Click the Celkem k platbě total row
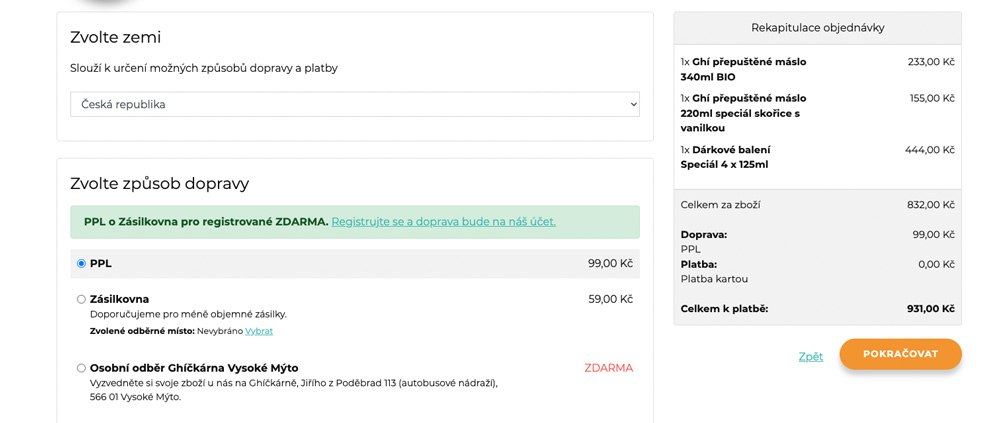 point(817,309)
